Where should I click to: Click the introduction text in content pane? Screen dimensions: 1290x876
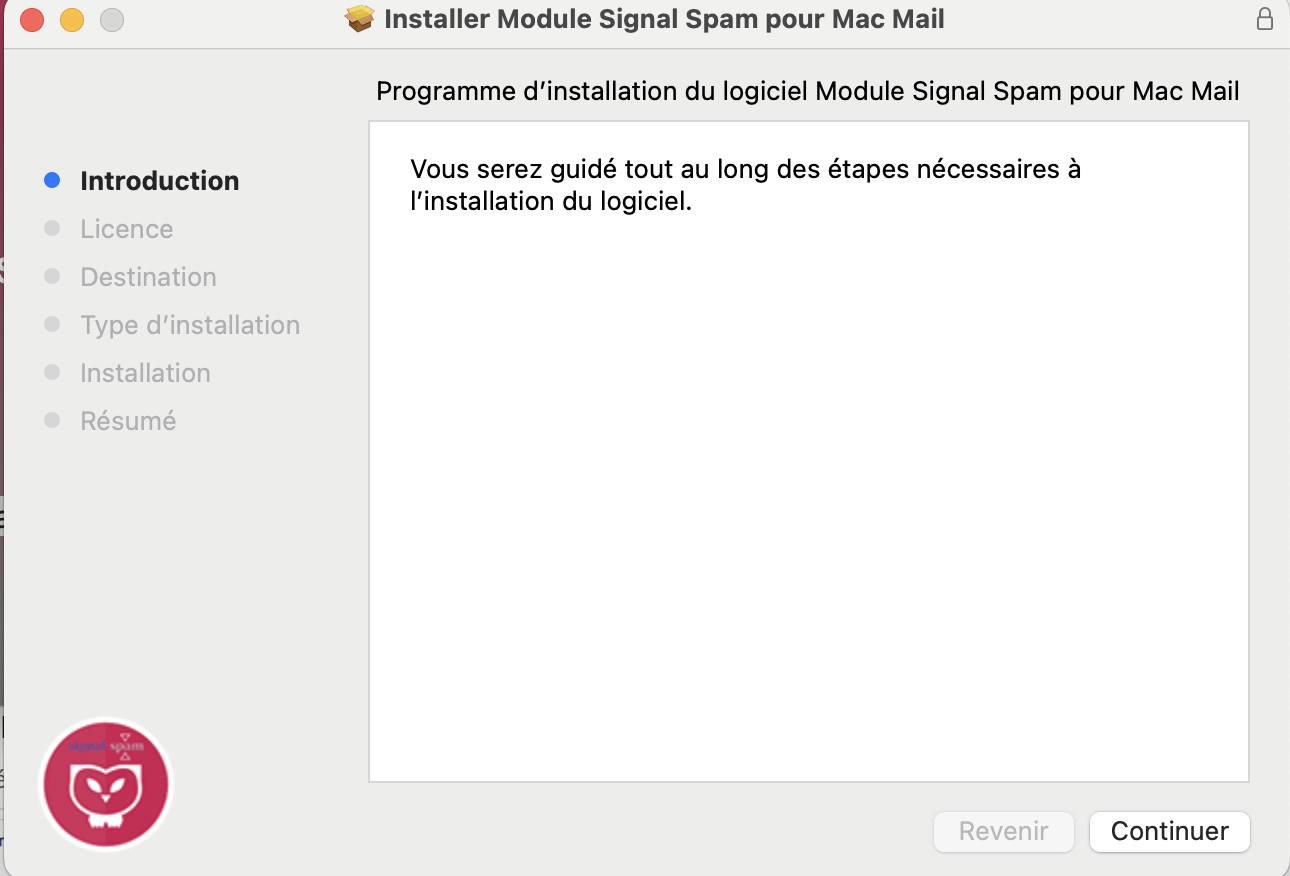pyautogui.click(x=746, y=185)
